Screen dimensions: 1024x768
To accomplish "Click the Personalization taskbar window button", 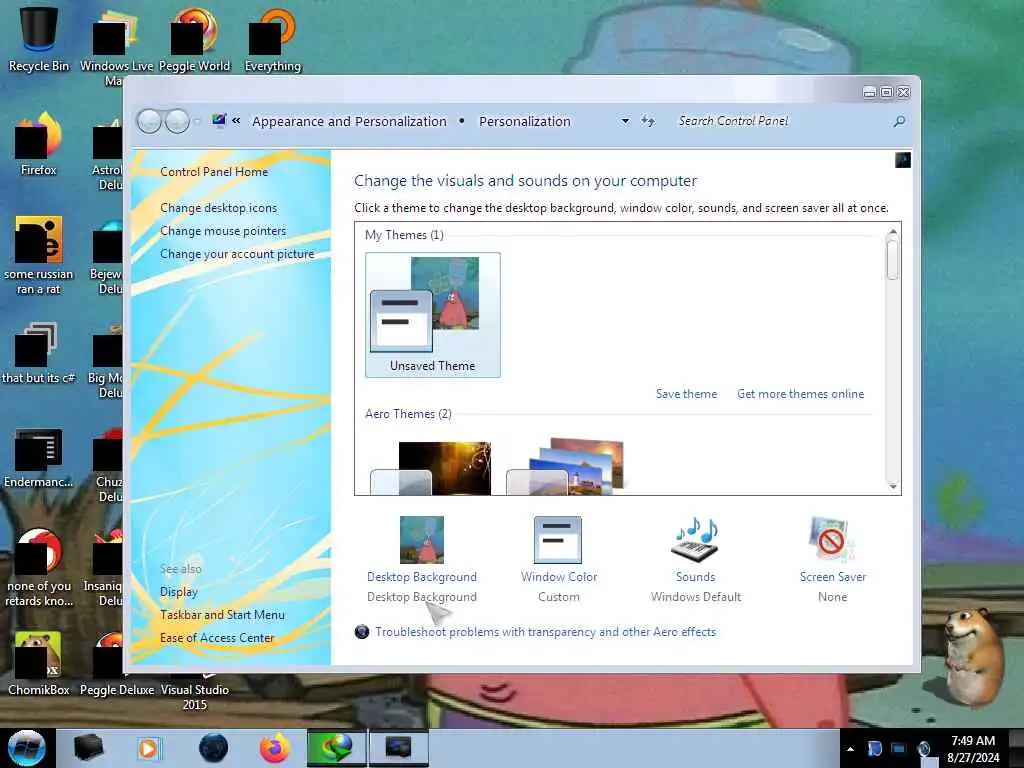I will pos(399,748).
